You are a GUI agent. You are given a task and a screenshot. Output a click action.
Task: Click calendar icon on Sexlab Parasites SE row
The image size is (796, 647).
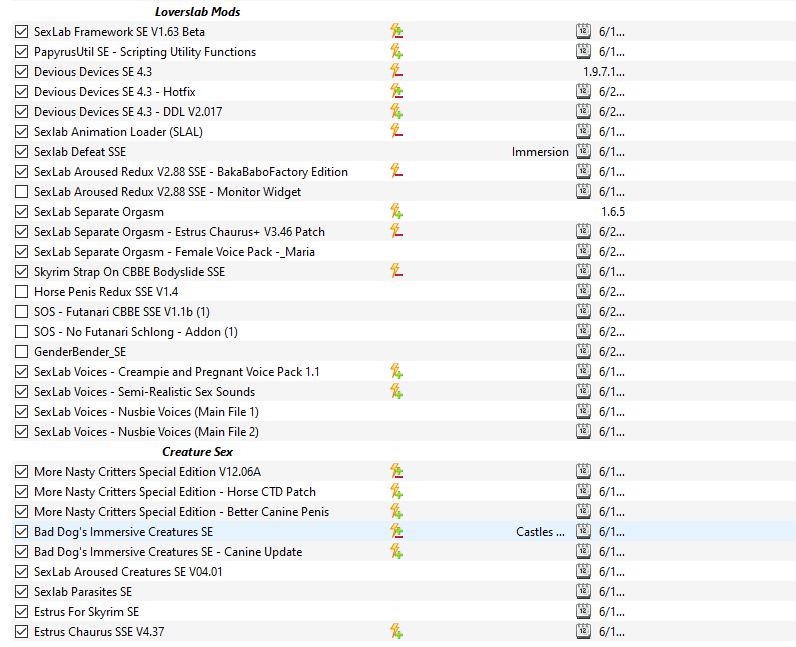point(583,592)
